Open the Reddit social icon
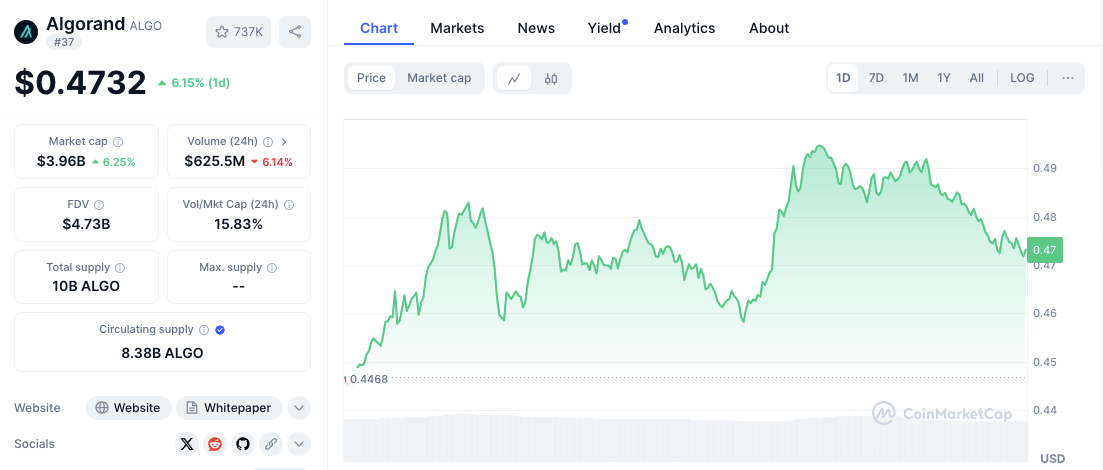The image size is (1103, 470). click(x=215, y=444)
